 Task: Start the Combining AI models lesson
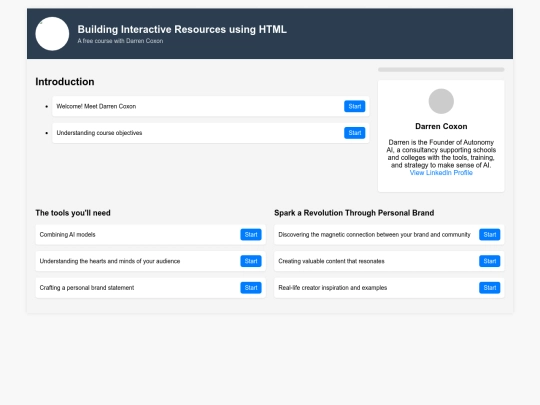[251, 235]
